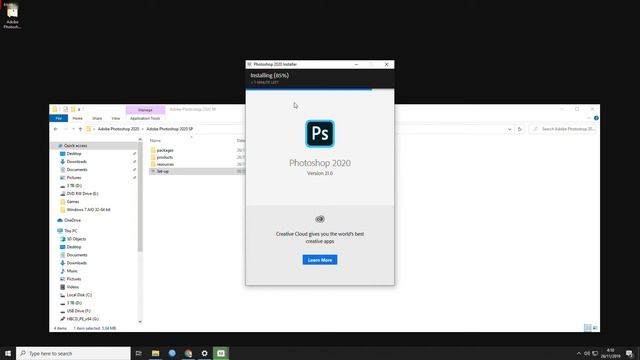Select Quick access in navigation pane
This screenshot has width=640, height=360.
75,146
